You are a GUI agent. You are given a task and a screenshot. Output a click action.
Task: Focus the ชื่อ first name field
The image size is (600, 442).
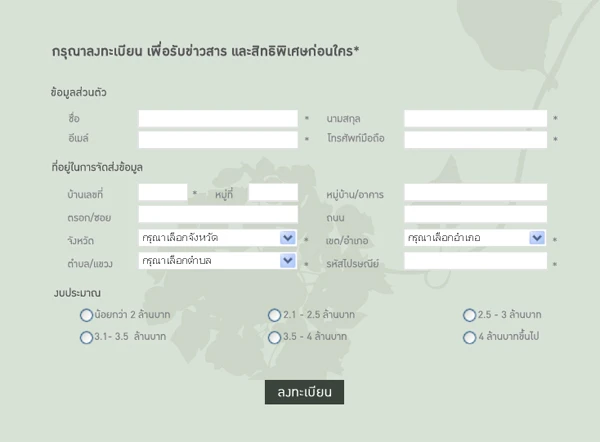tap(218, 118)
